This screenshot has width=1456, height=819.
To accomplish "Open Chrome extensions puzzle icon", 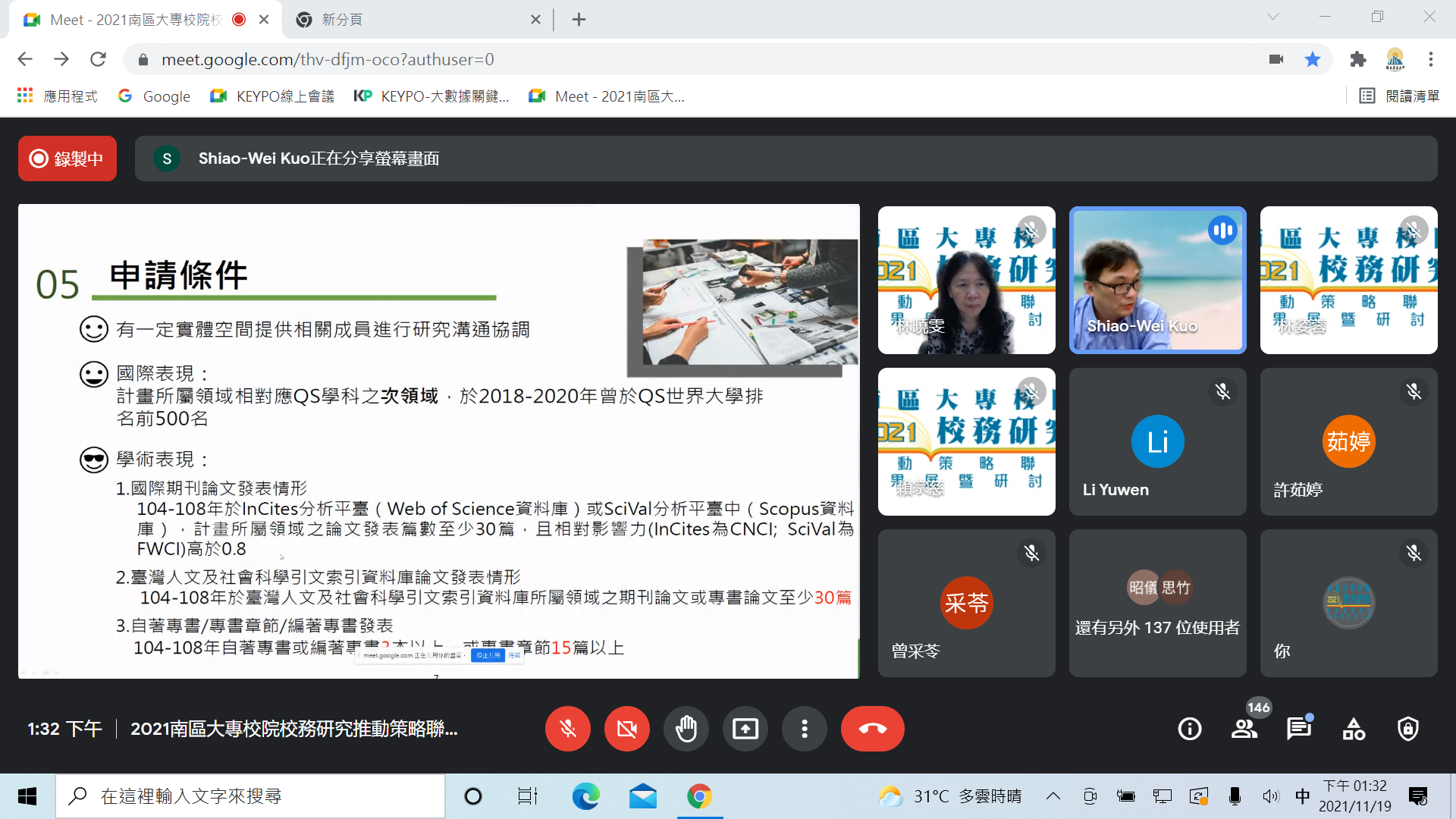I will click(1358, 59).
